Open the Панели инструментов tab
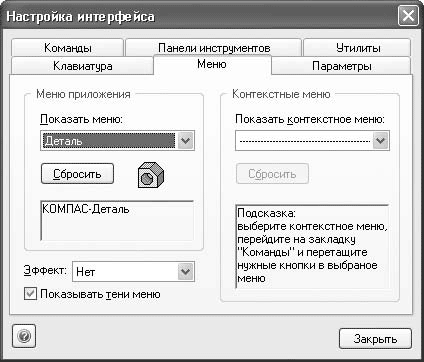This screenshot has width=424, height=362. point(214,48)
